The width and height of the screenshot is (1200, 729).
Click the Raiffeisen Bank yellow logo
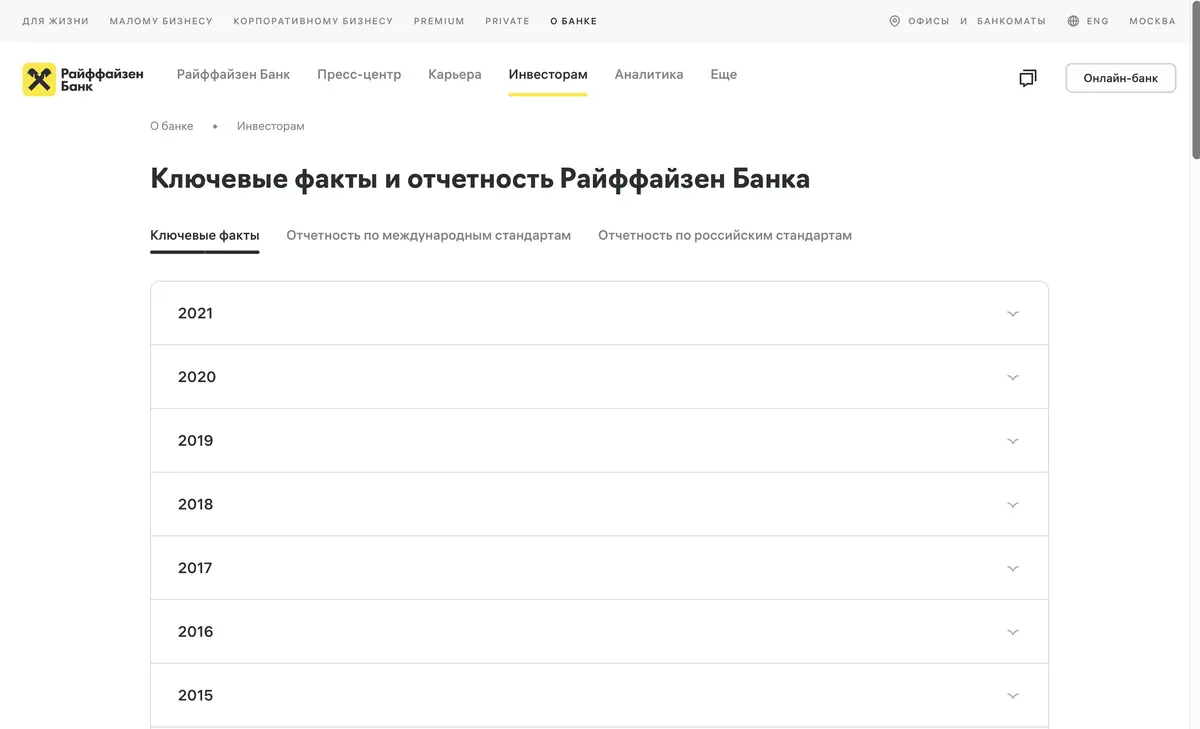(39, 80)
